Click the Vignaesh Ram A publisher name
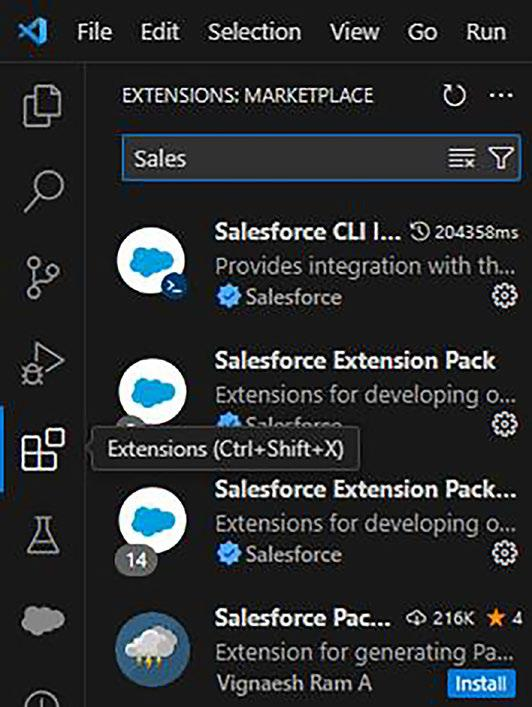 pyautogui.click(x=294, y=683)
